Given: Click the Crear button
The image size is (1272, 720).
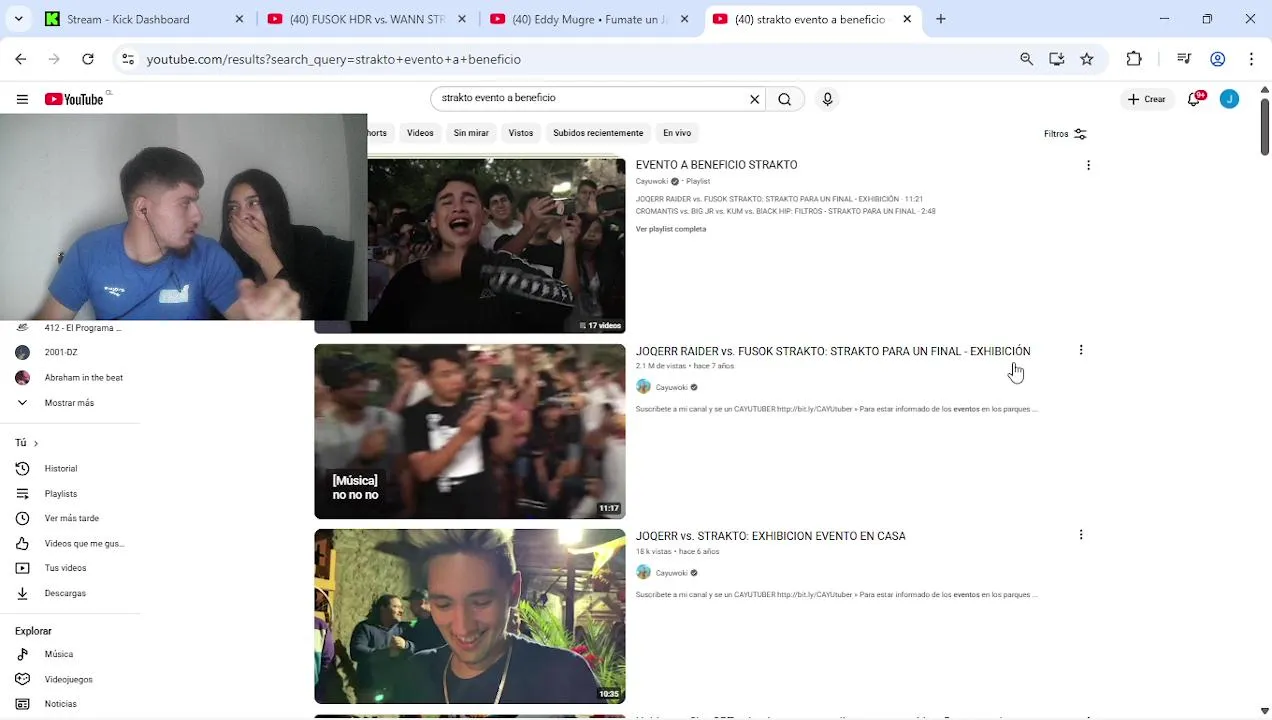Looking at the screenshot, I should 1146,99.
